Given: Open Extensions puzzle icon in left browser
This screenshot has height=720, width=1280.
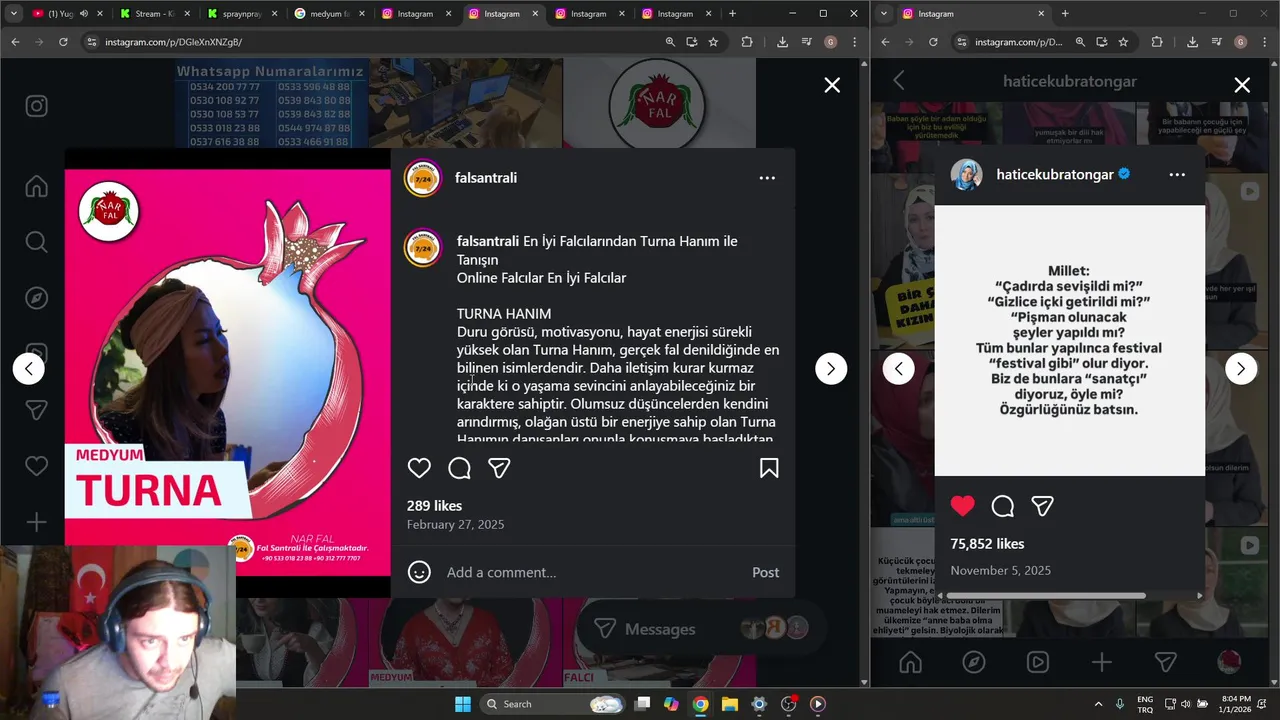Looking at the screenshot, I should click(x=747, y=42).
